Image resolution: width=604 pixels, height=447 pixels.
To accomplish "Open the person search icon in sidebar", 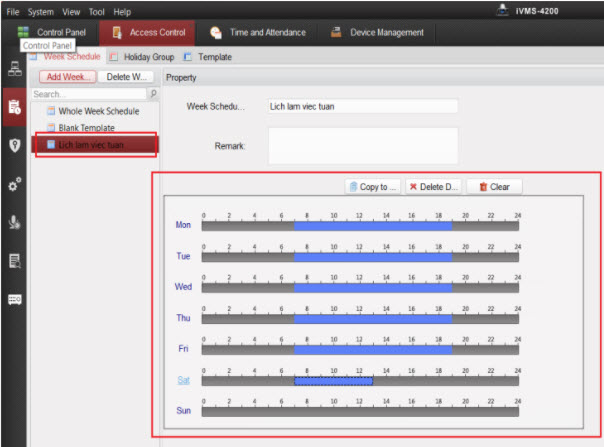I will click(15, 222).
